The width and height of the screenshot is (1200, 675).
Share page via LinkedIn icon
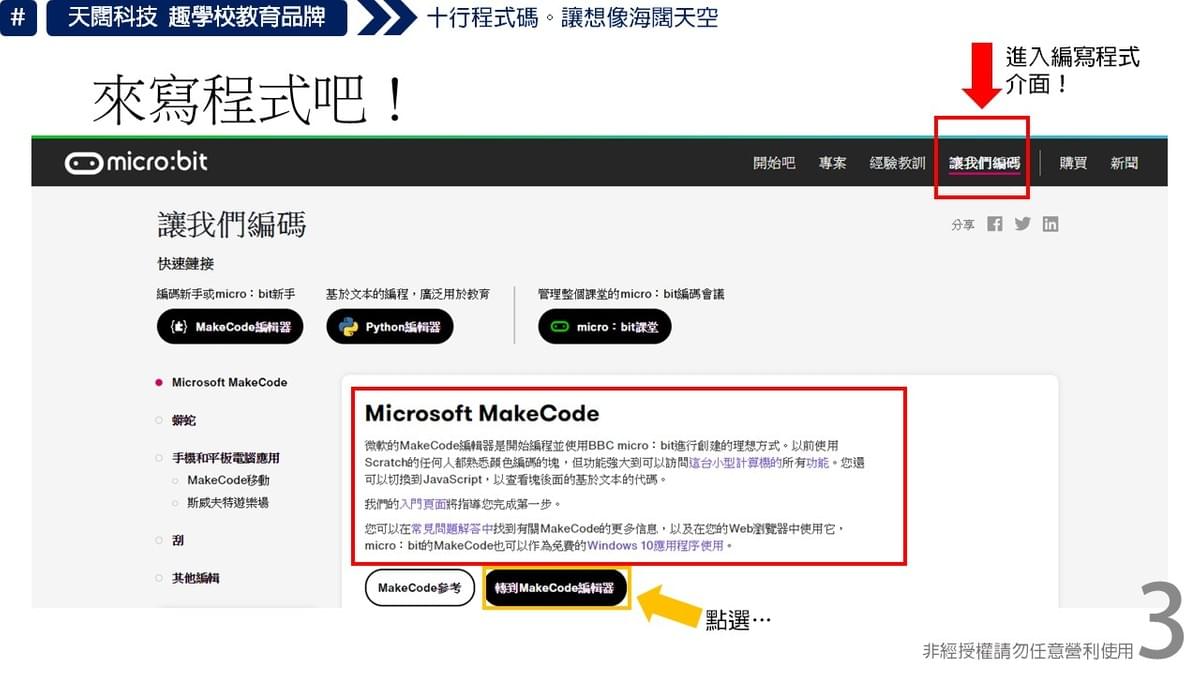coord(1050,224)
